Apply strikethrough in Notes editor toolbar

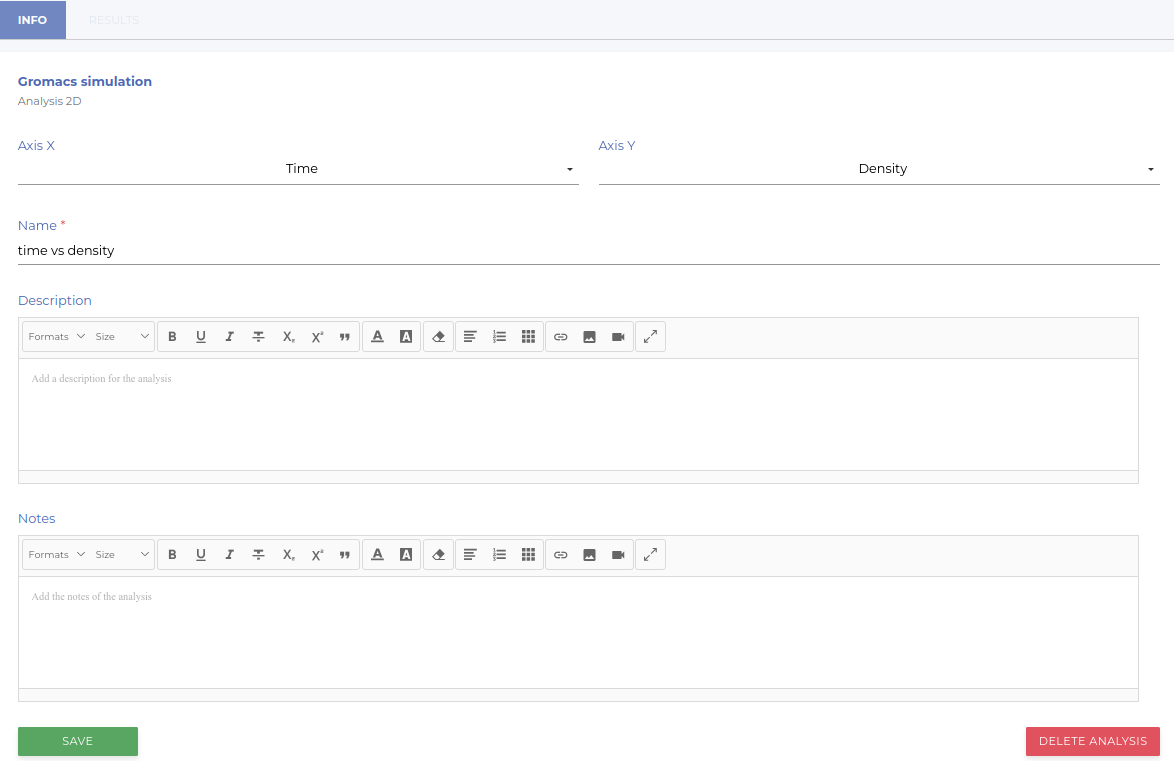(258, 555)
